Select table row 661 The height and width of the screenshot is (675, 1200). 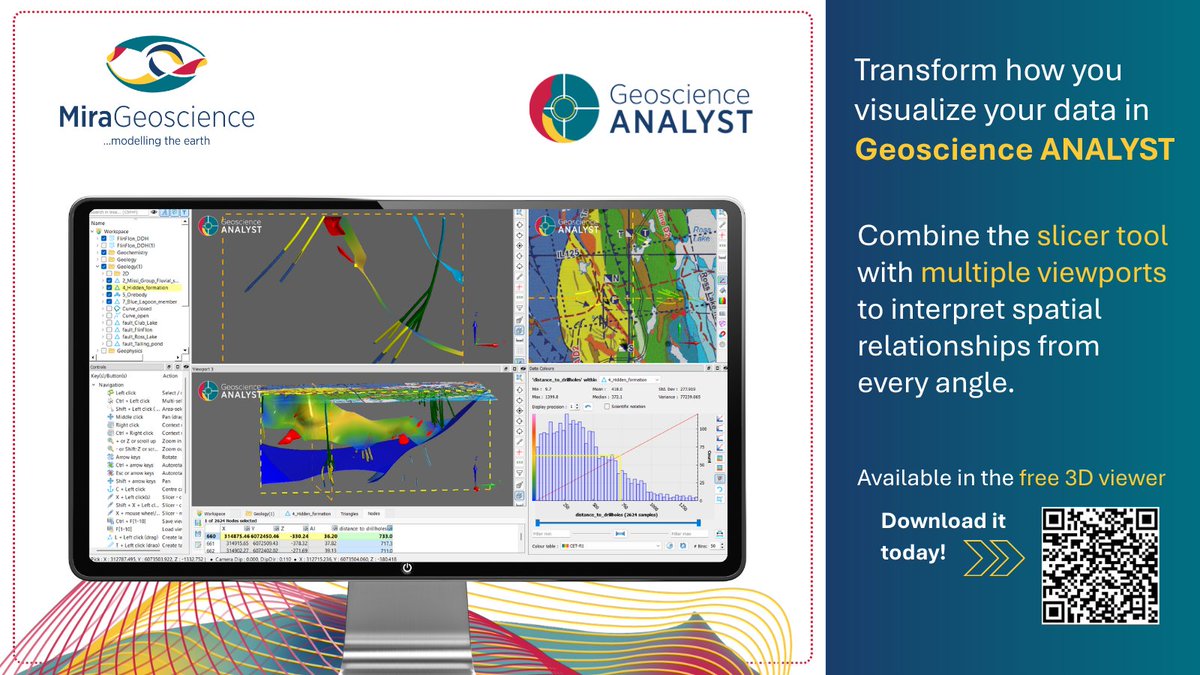pyautogui.click(x=300, y=544)
